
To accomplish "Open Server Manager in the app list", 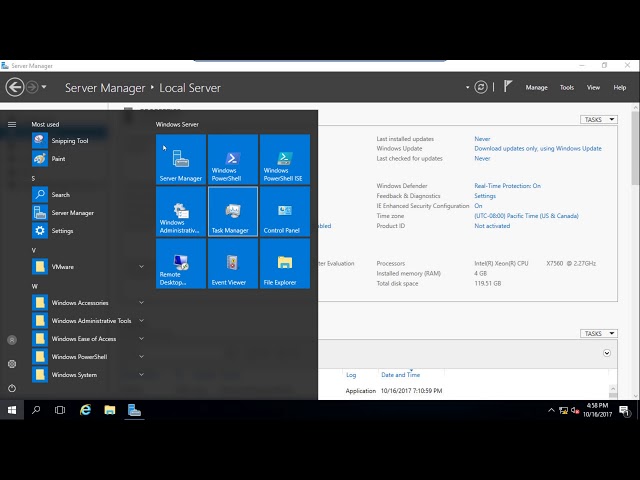I will click(88, 213).
